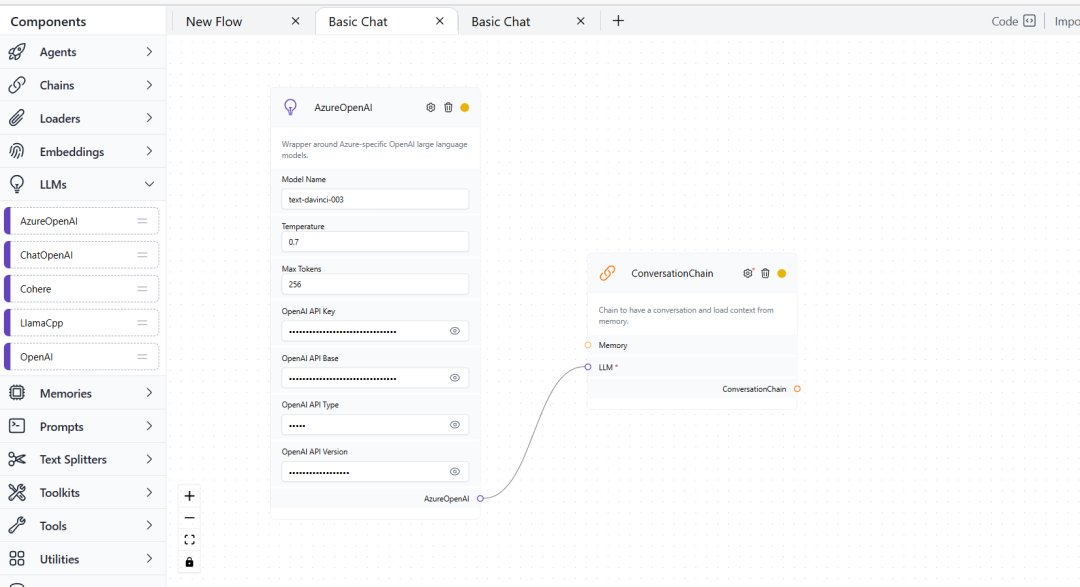Reveal the OpenAI API Base value
Viewport: 1080px width, 587px height.
(x=455, y=378)
